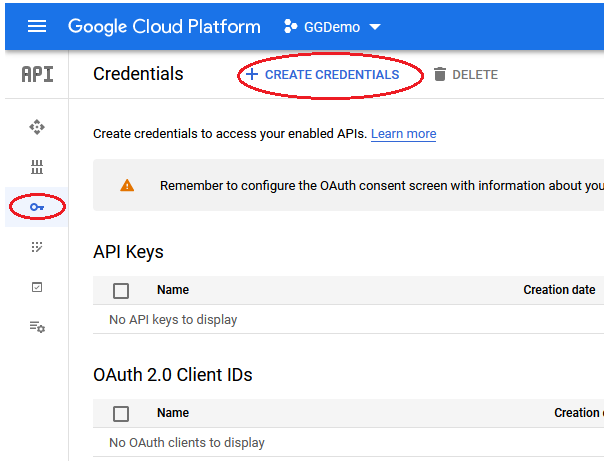Sort API Keys by Creation date
Image resolution: width=609 pixels, height=461 pixels.
pos(559,290)
